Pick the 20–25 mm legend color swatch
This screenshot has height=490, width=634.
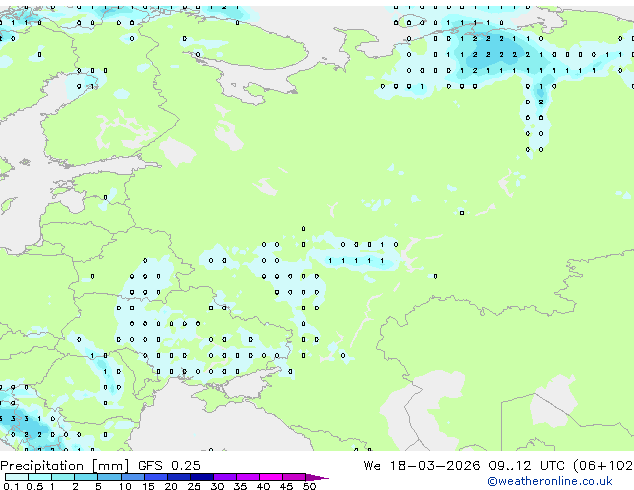[179, 477]
